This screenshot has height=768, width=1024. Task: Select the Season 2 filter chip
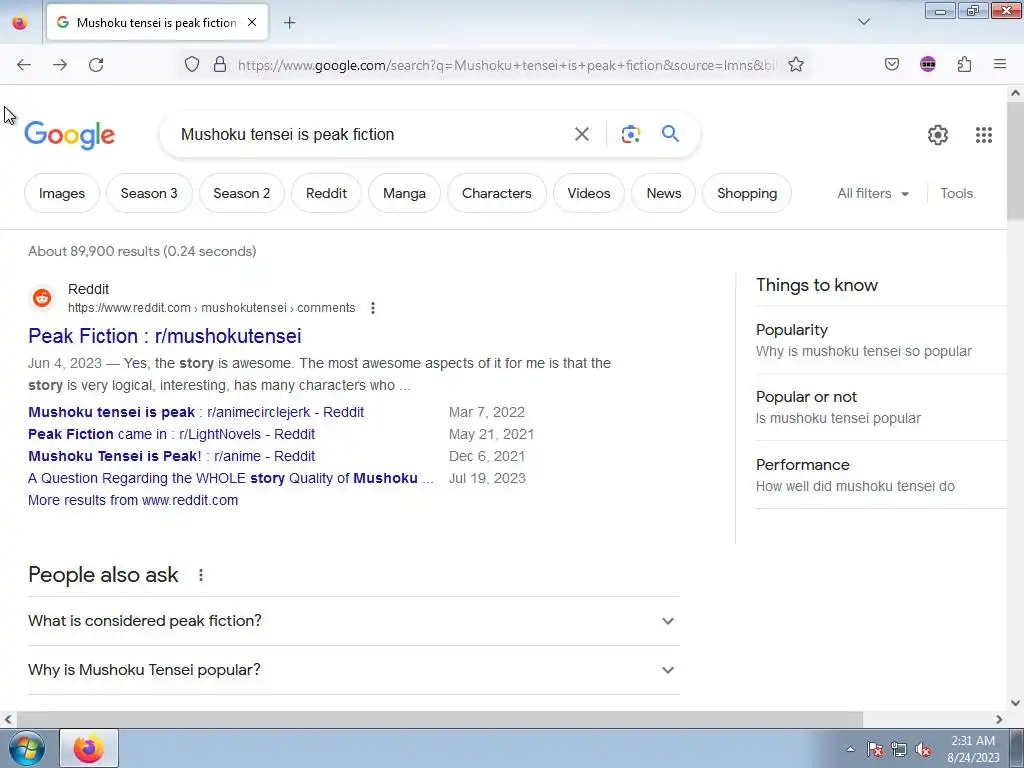[x=242, y=193]
